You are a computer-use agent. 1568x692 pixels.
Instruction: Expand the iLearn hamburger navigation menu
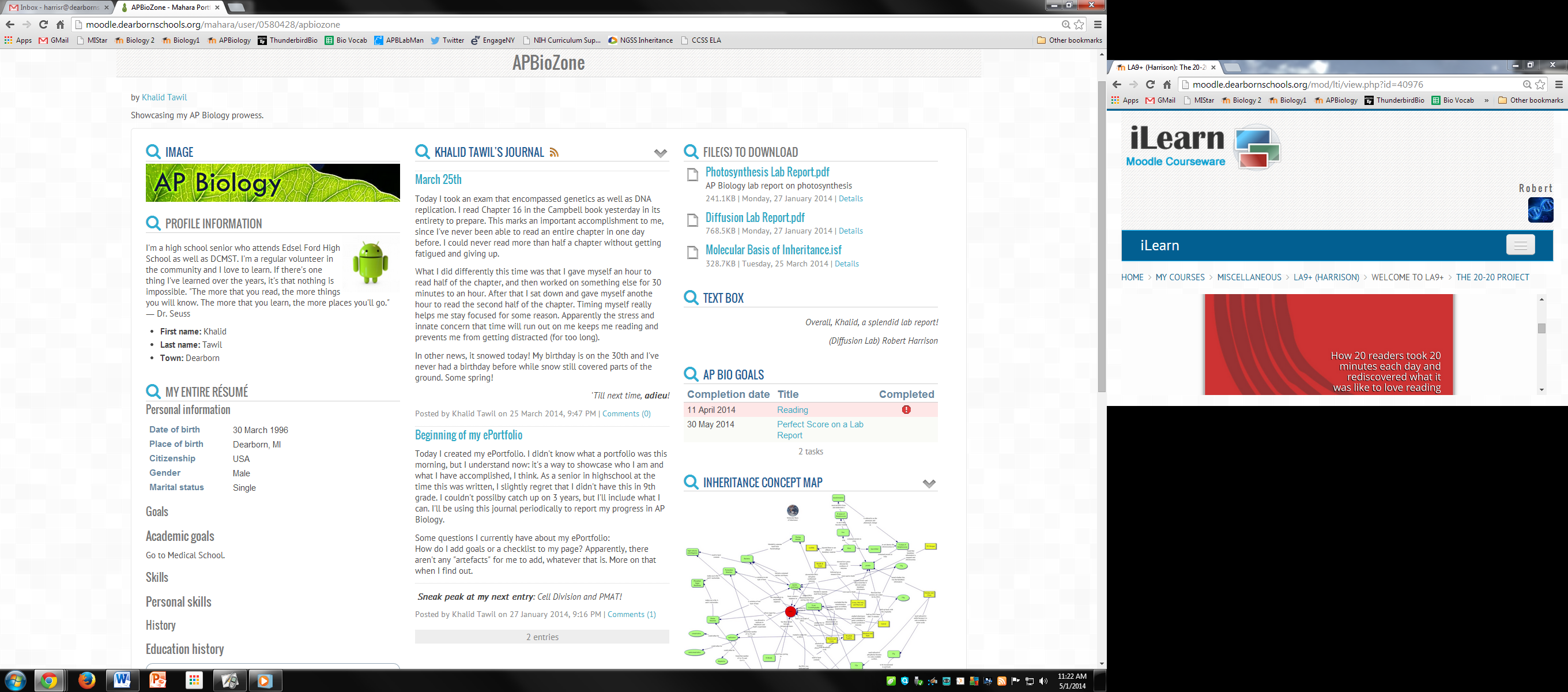point(1520,245)
